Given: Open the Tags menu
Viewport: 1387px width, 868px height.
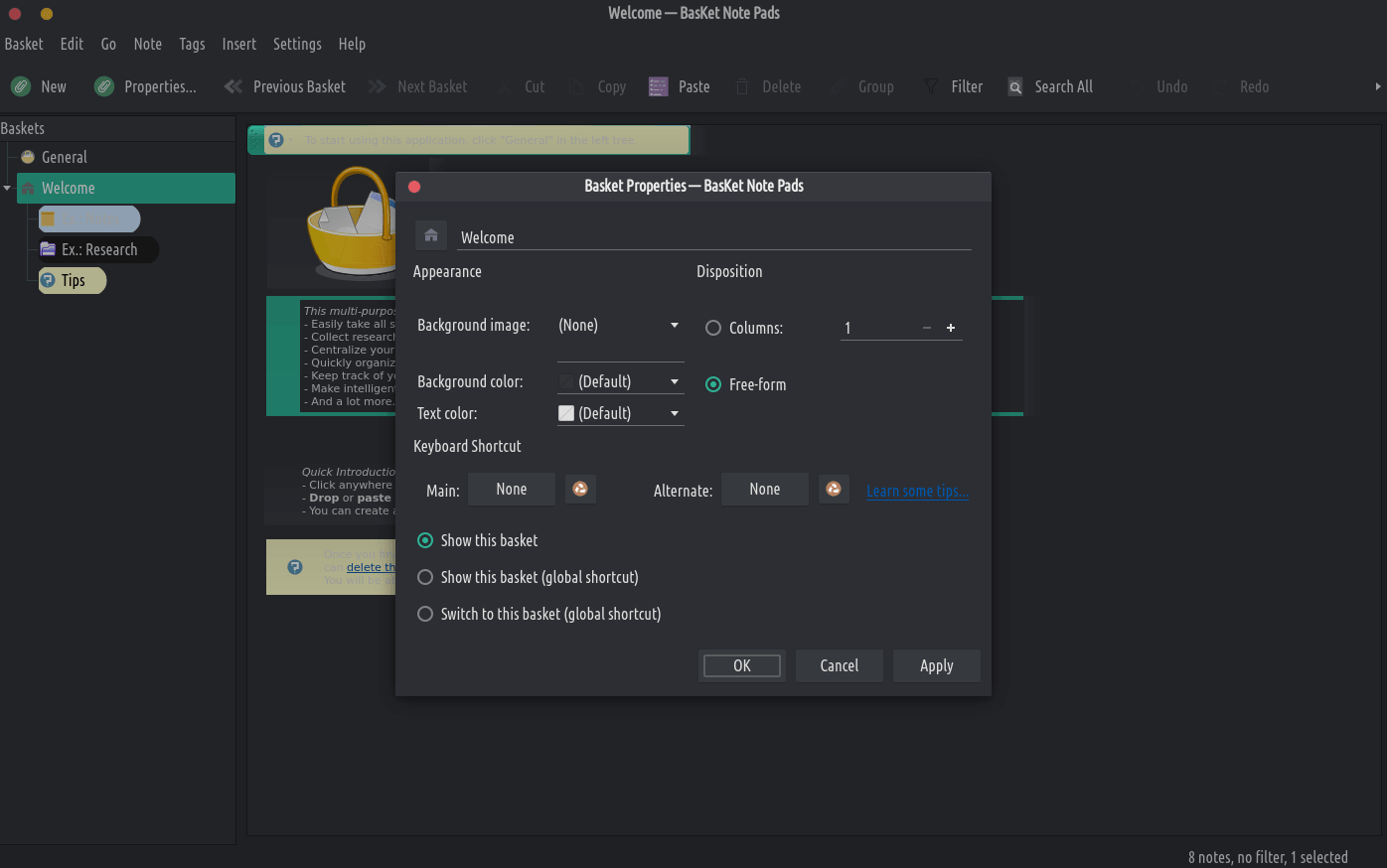Looking at the screenshot, I should (192, 44).
